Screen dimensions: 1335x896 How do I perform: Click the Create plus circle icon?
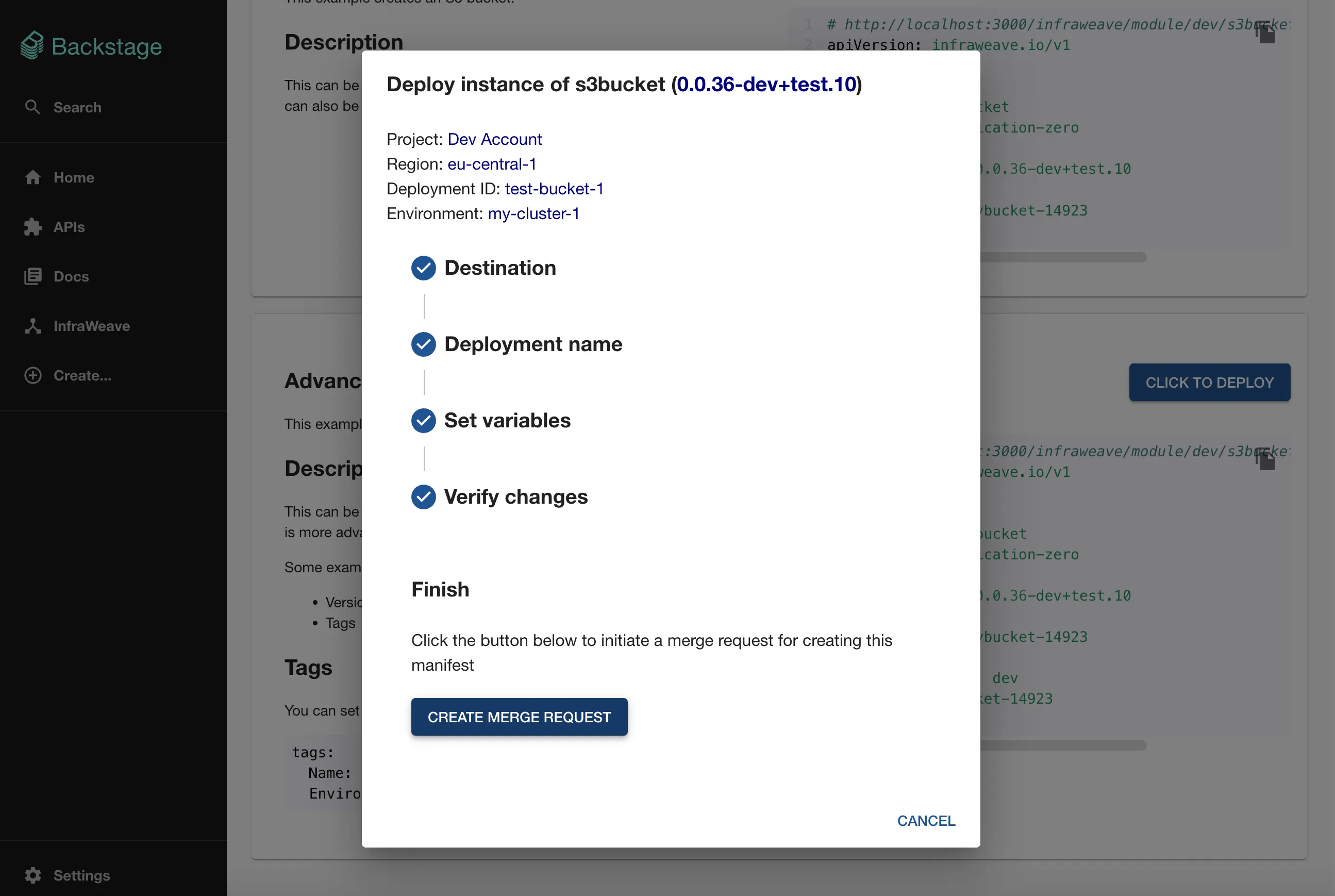coord(32,375)
